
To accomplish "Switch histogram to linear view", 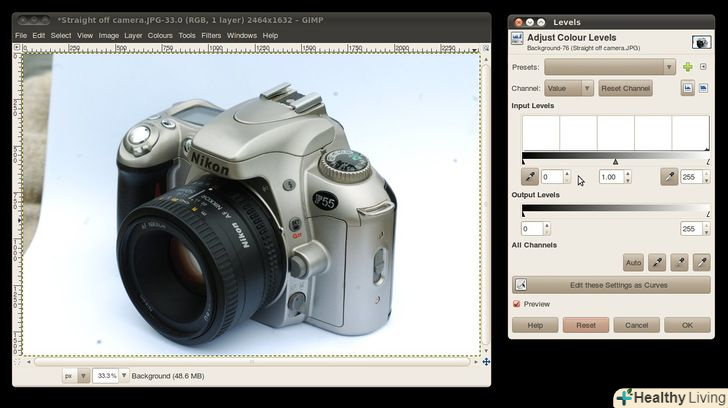I will point(688,88).
